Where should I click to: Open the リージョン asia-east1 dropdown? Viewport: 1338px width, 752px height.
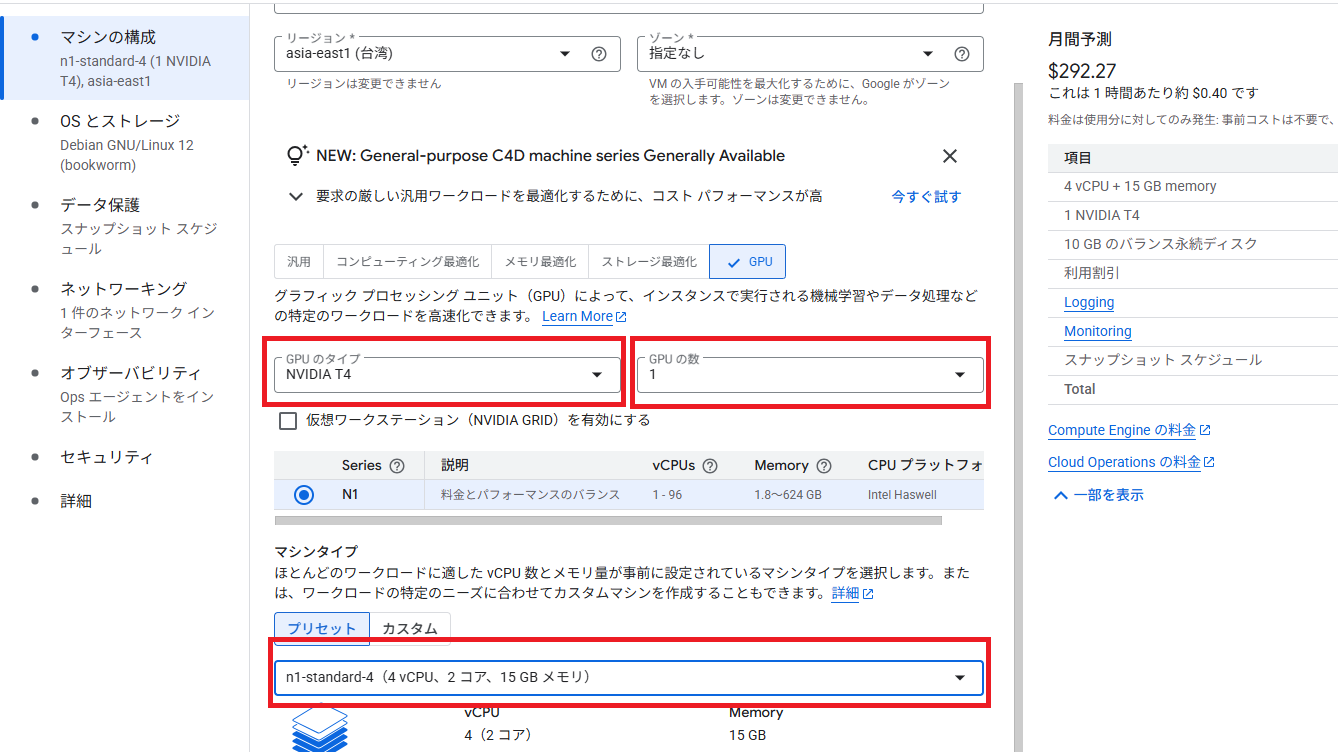point(446,54)
